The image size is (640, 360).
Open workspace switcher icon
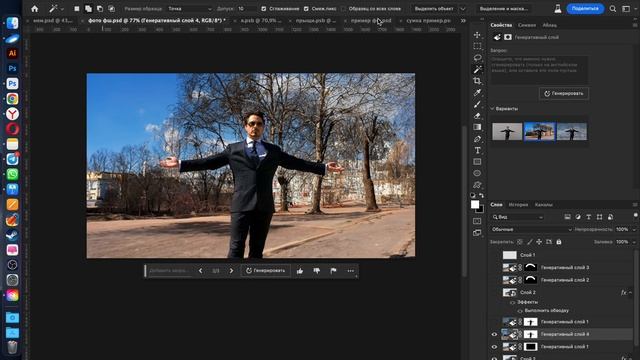click(x=626, y=9)
